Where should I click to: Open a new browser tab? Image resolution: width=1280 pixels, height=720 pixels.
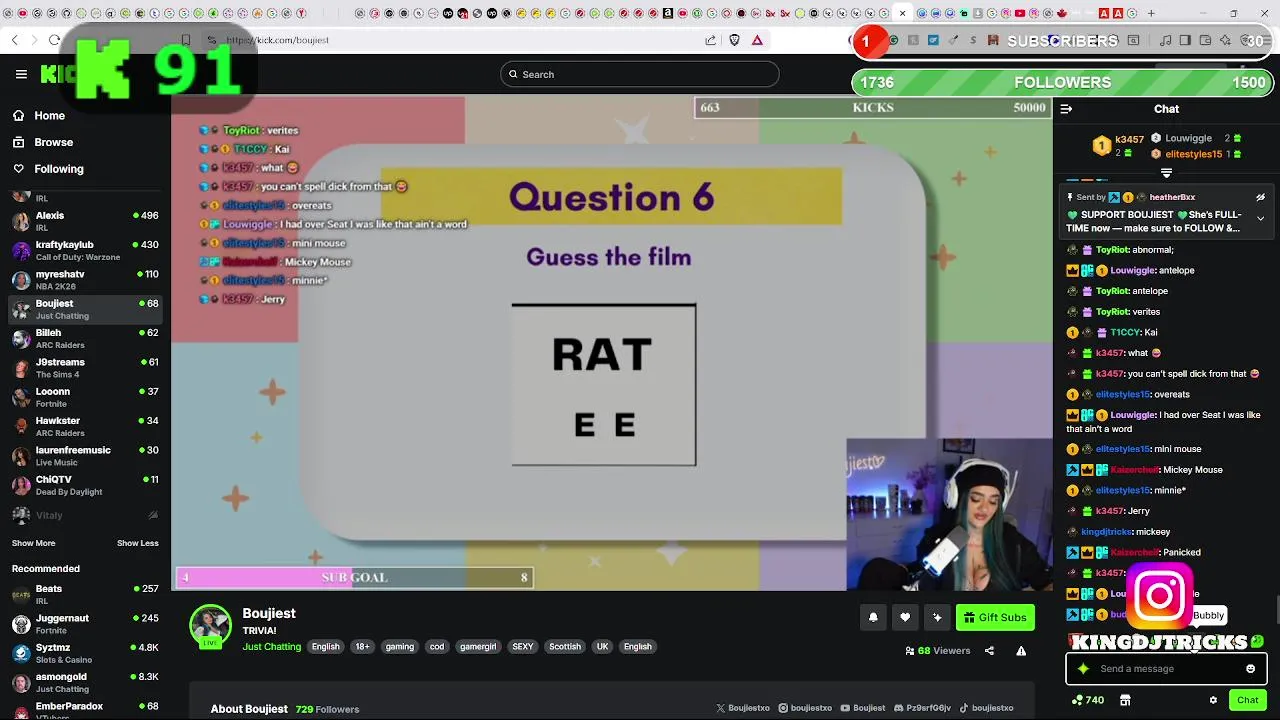pyautogui.click(x=1151, y=13)
